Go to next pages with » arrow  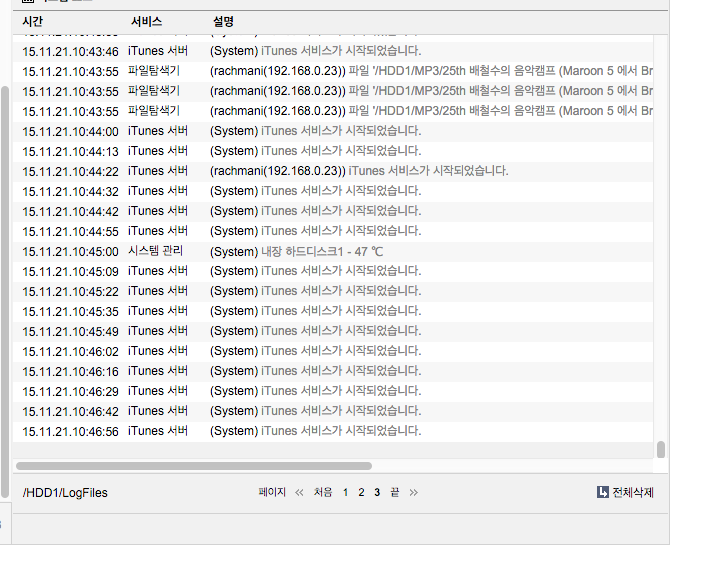414,493
